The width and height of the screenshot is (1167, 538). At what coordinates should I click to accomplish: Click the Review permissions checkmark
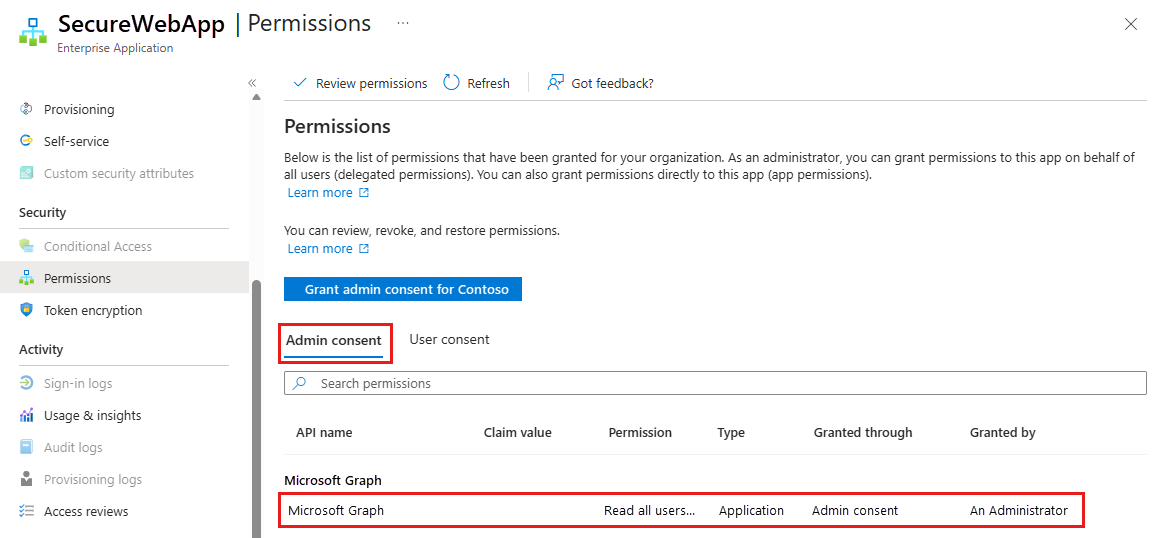click(300, 83)
